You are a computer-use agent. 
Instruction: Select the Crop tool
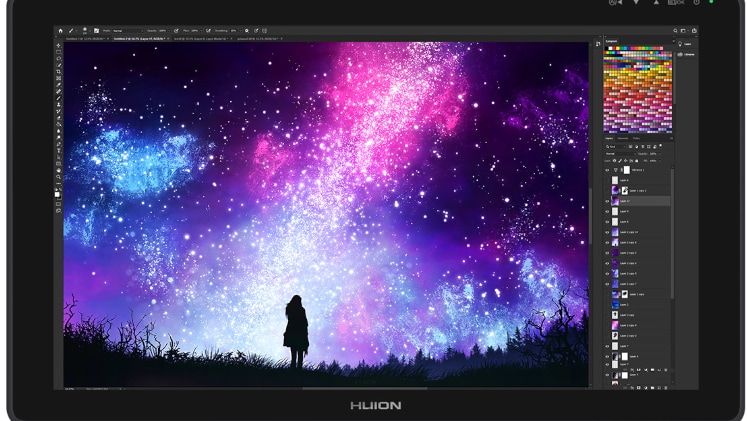tap(59, 71)
